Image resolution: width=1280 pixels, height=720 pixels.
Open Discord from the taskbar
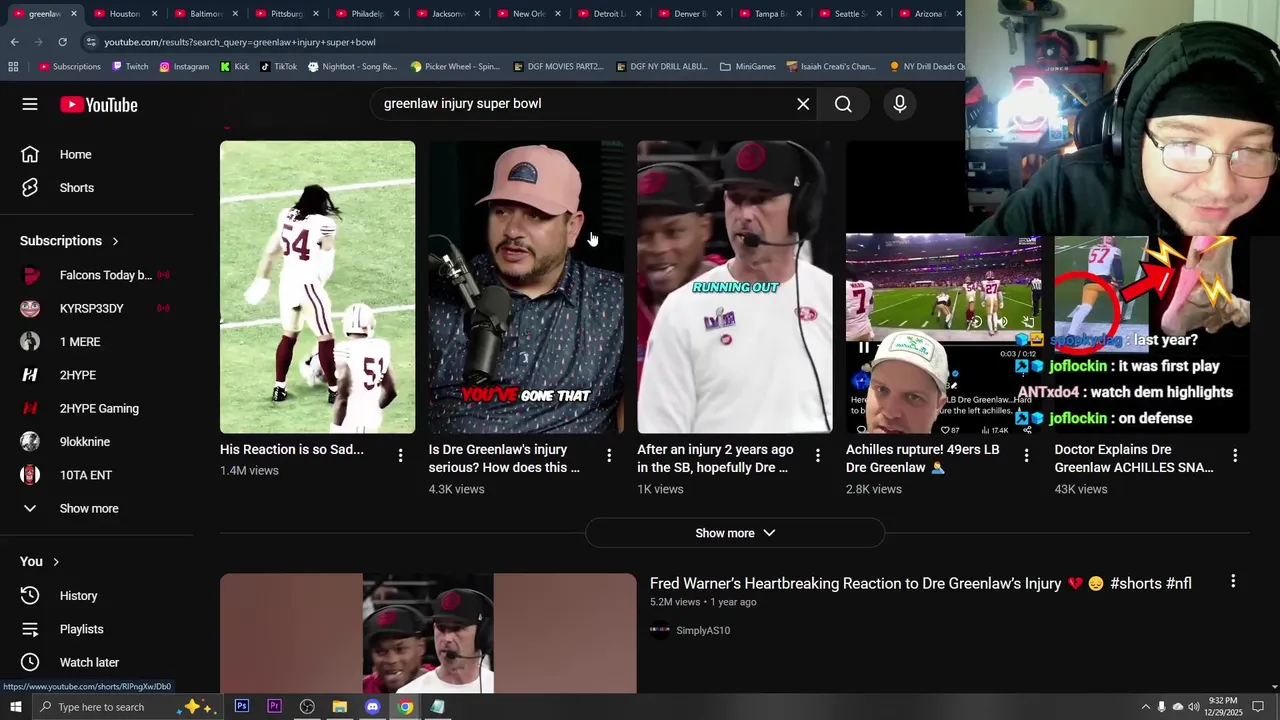(x=372, y=707)
